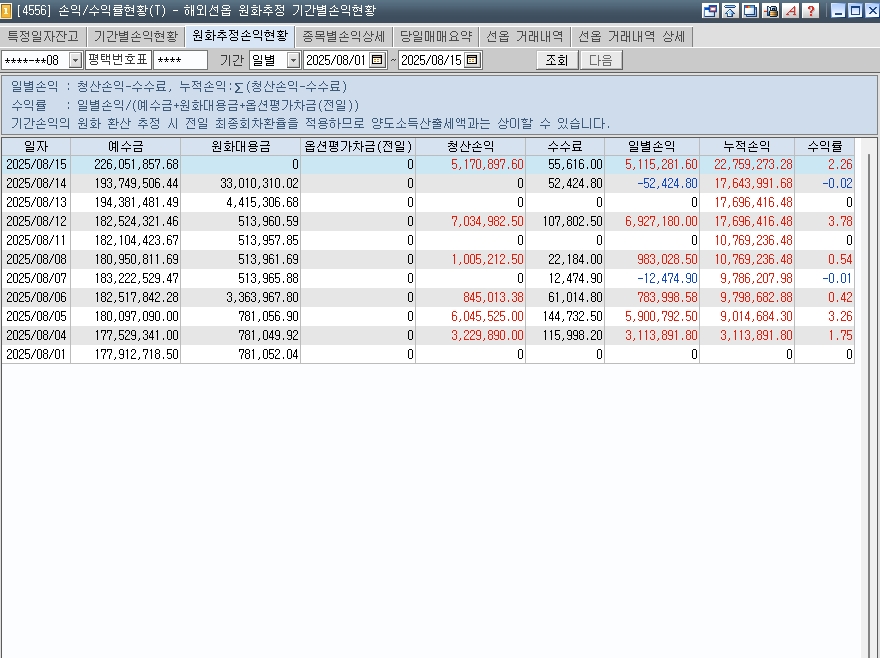The height and width of the screenshot is (658, 880).
Task: Open calendar picker for end date 2025/08/15
Action: [473, 60]
